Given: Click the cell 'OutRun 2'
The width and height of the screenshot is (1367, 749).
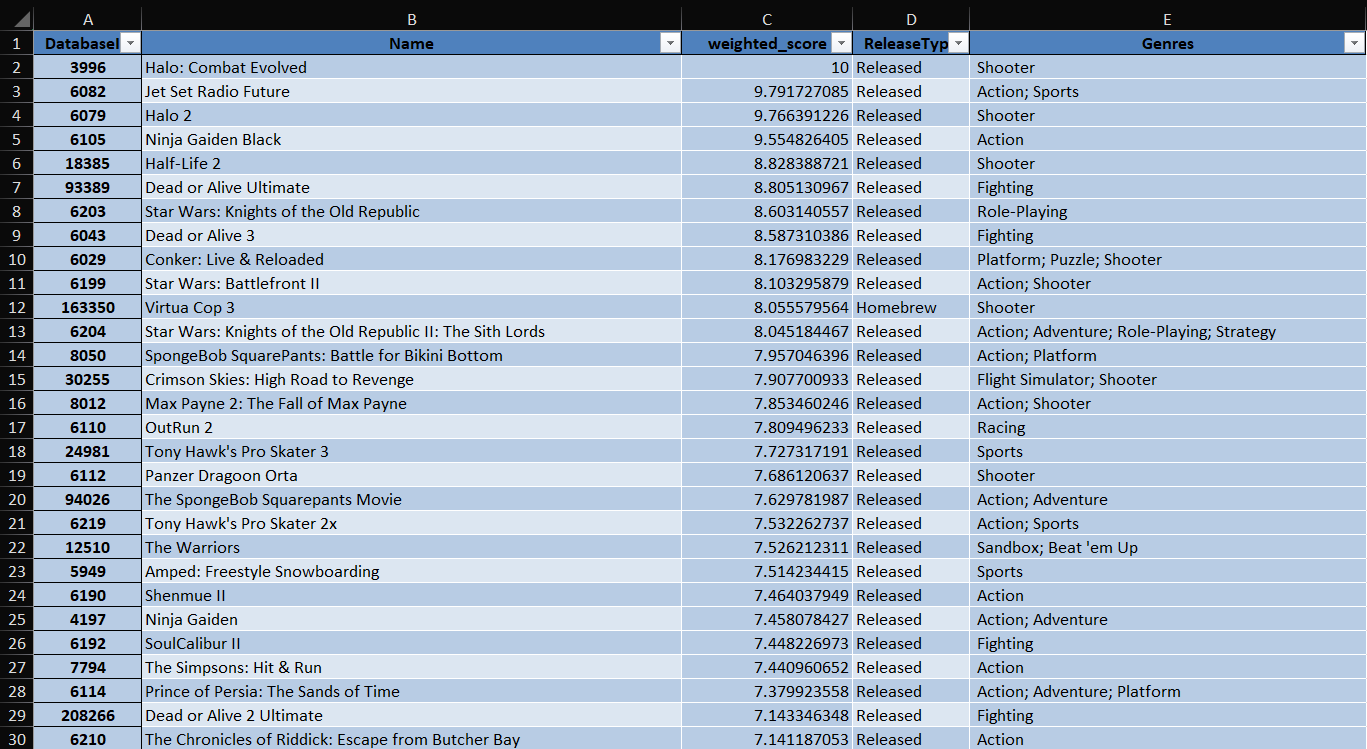Looking at the screenshot, I should click(x=412, y=427).
